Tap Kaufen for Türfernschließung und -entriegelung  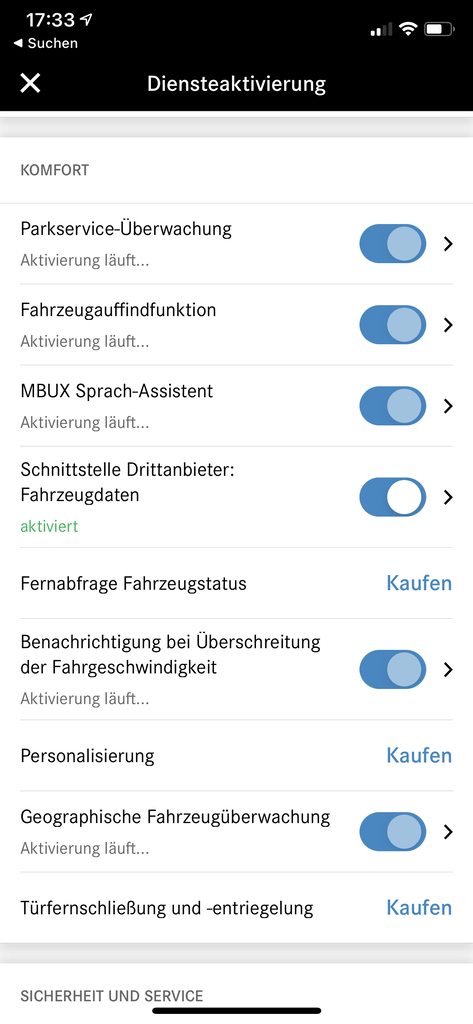coord(419,907)
